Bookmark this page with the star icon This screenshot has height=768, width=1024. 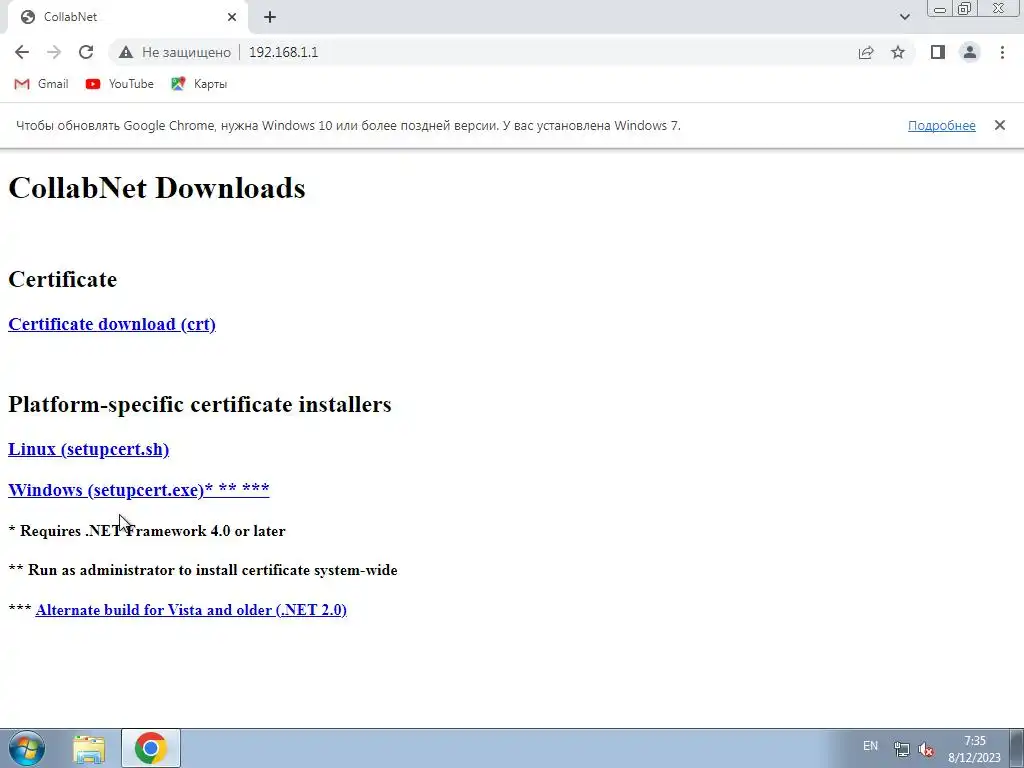tap(898, 52)
